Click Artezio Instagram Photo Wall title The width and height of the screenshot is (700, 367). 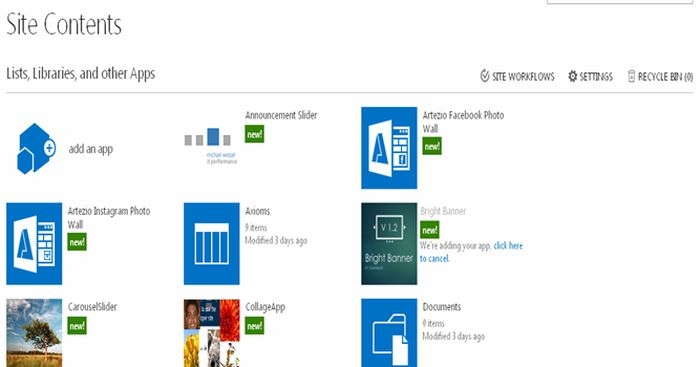pyautogui.click(x=109, y=218)
